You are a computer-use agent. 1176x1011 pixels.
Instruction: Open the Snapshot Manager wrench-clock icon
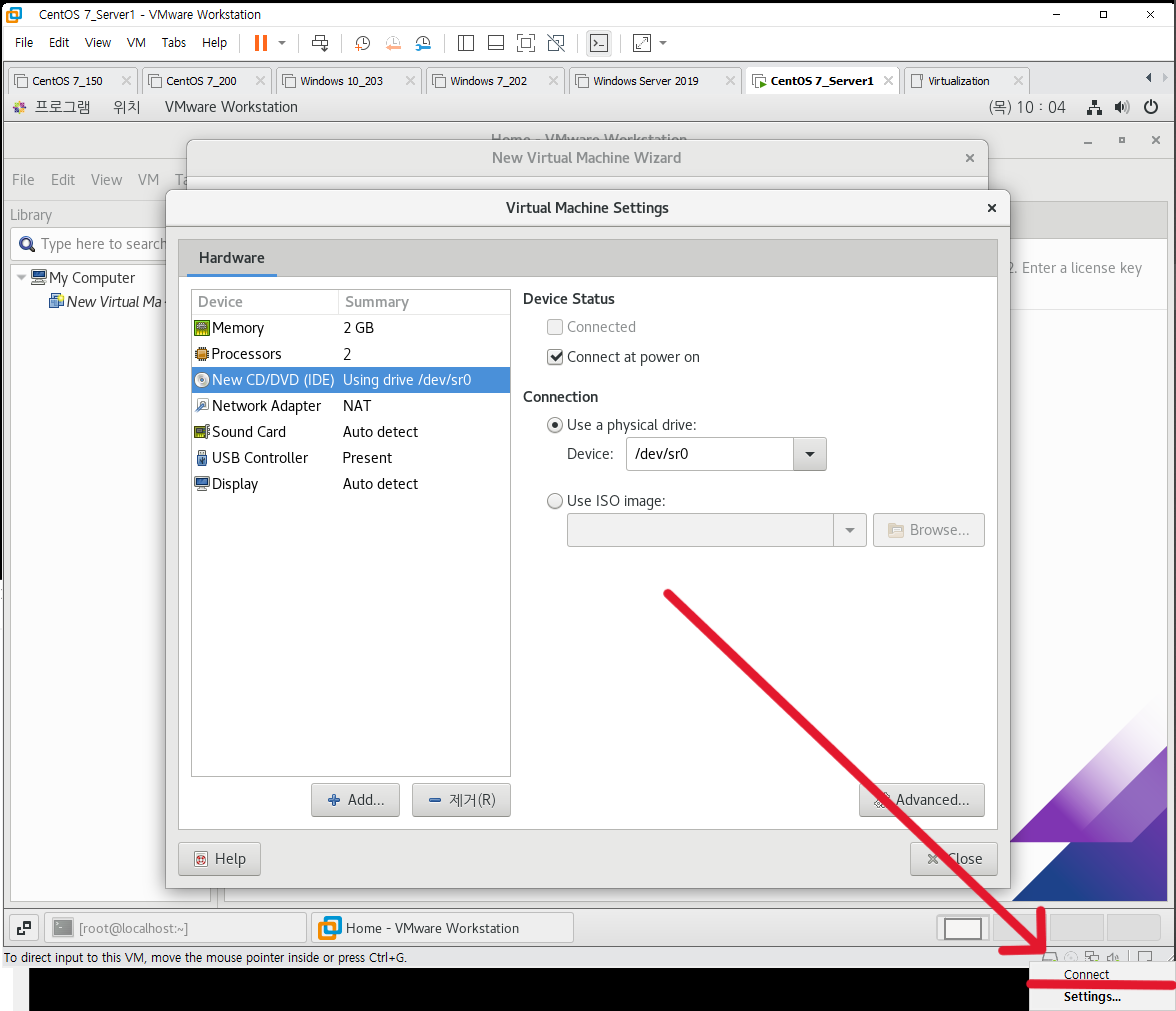[423, 43]
